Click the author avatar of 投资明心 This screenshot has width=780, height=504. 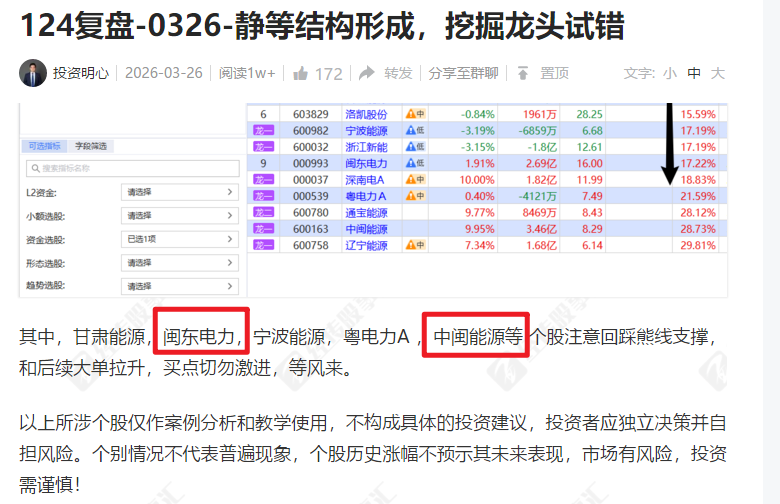click(32, 73)
